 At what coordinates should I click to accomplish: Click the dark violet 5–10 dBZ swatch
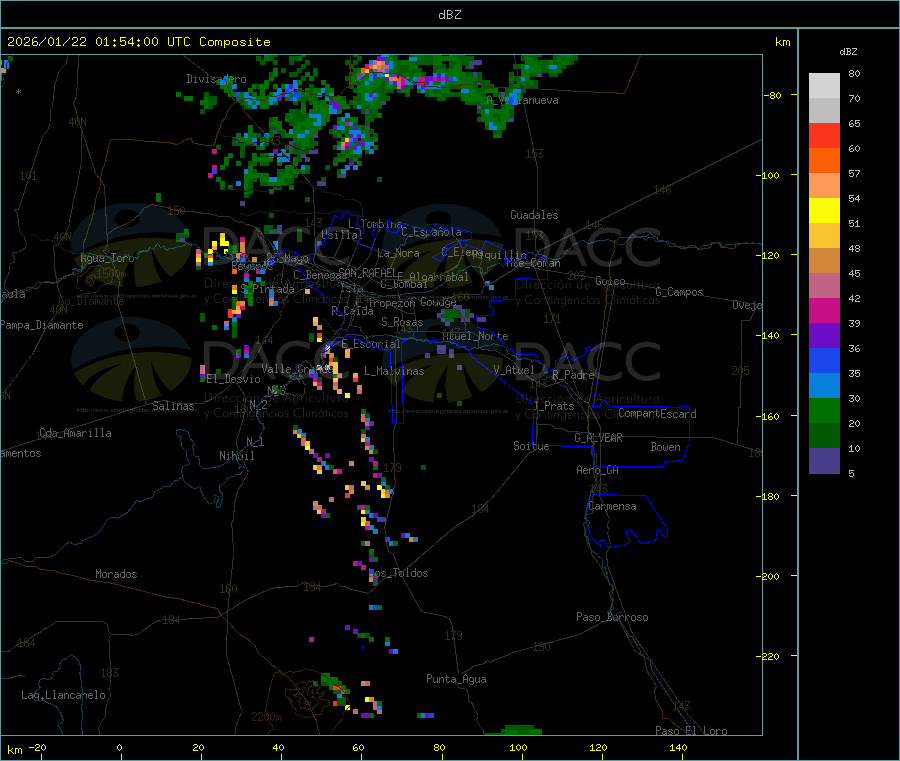(824, 461)
